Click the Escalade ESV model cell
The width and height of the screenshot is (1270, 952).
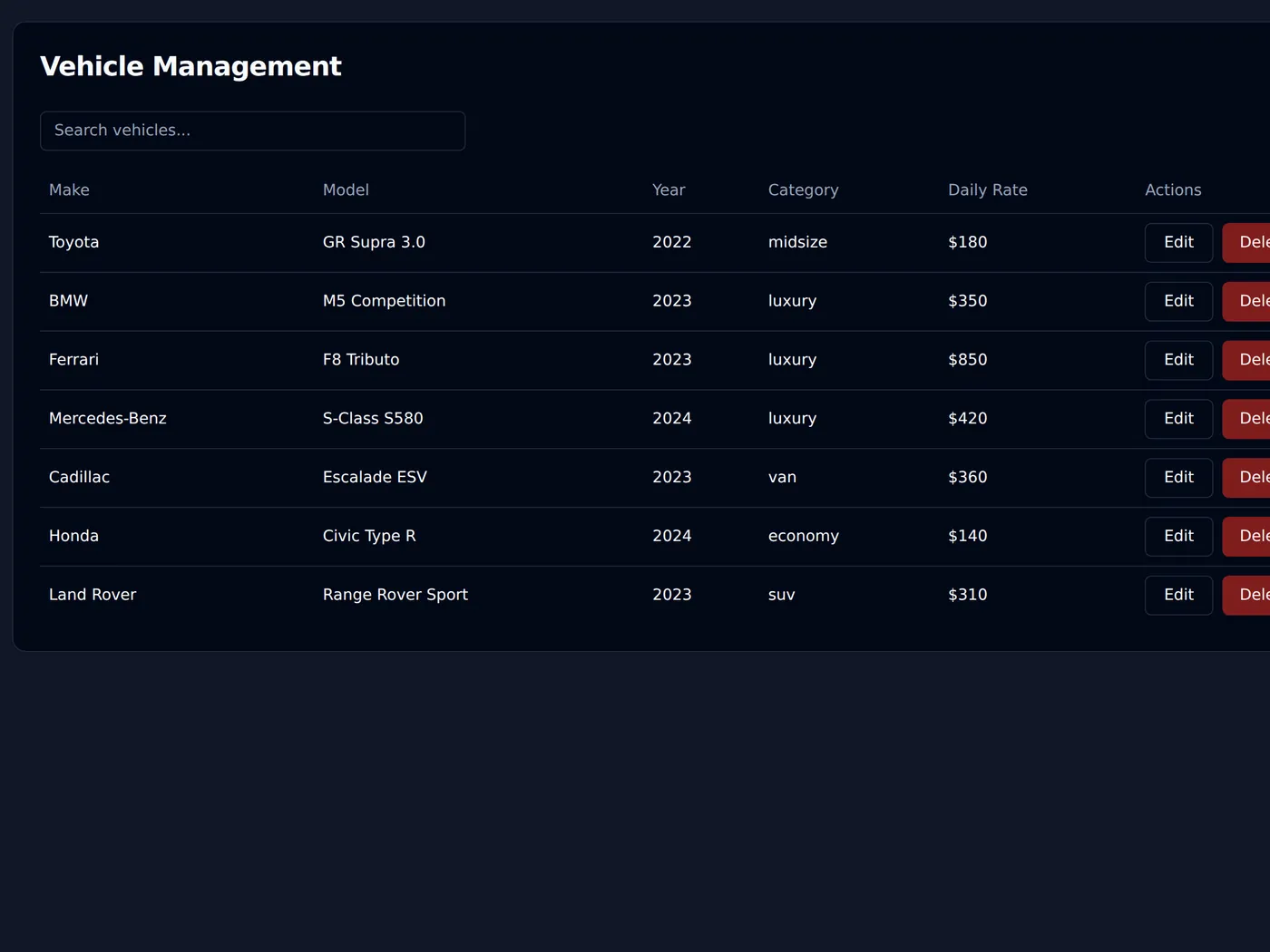375,478
